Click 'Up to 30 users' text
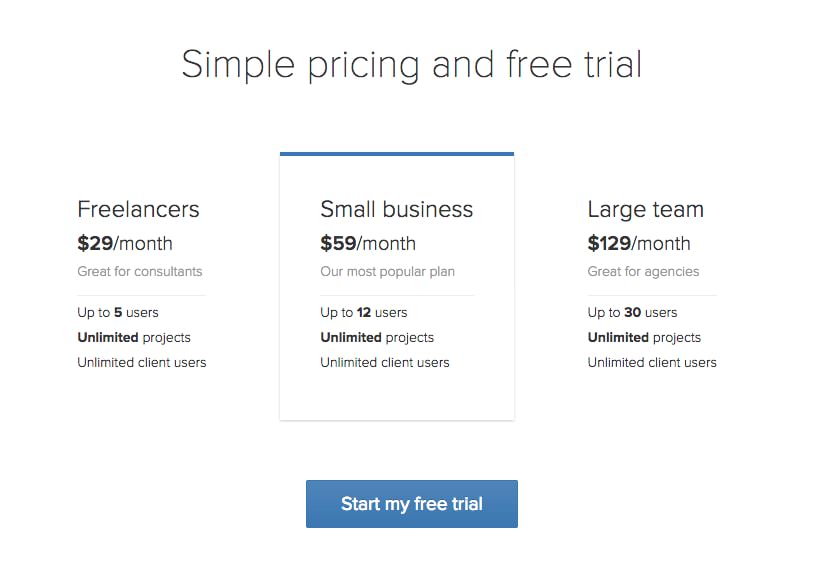Viewport: 815px width, 581px height. 632,312
